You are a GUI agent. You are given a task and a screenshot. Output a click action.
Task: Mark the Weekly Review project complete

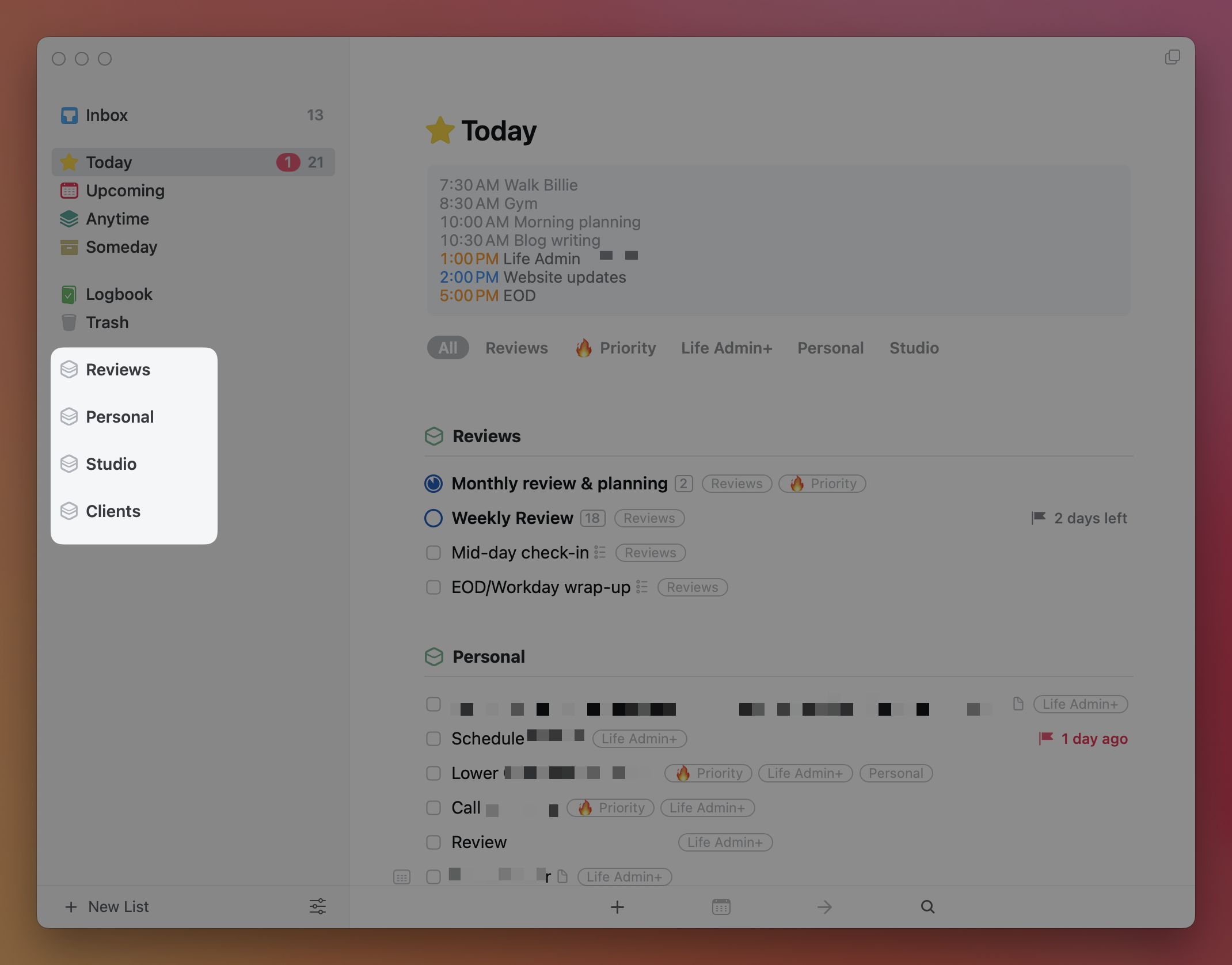coord(434,518)
